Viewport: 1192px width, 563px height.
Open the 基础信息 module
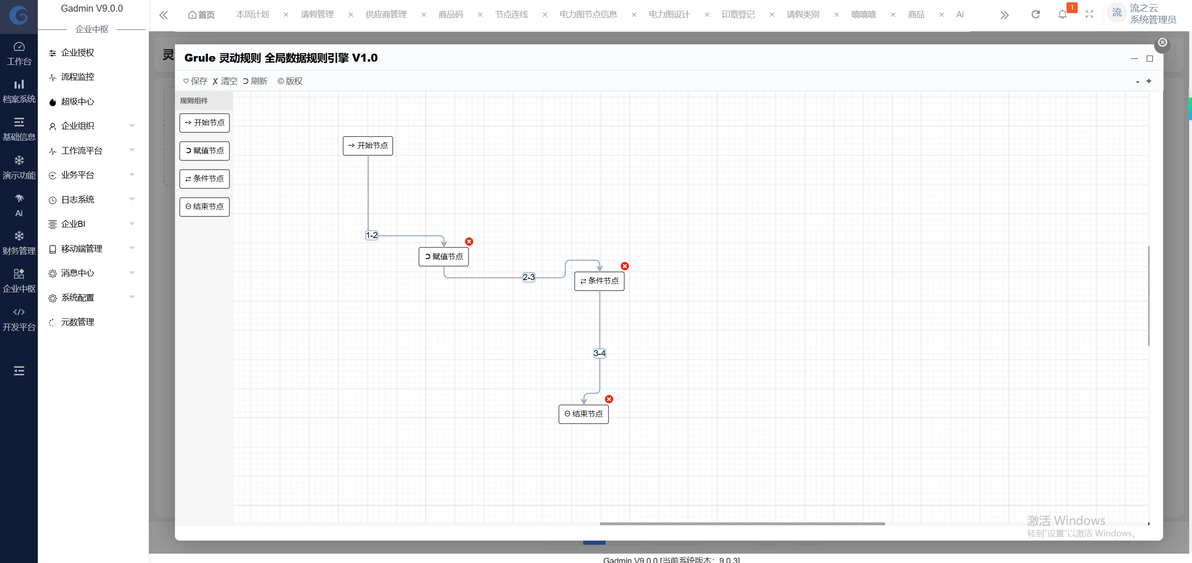point(19,129)
